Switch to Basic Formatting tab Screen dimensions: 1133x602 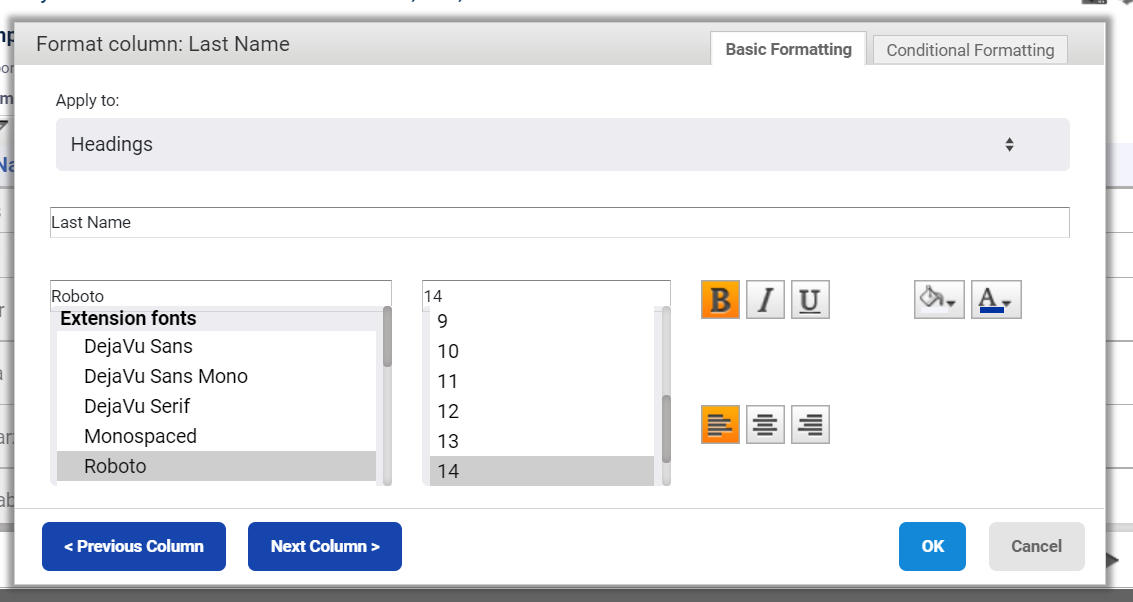point(788,49)
